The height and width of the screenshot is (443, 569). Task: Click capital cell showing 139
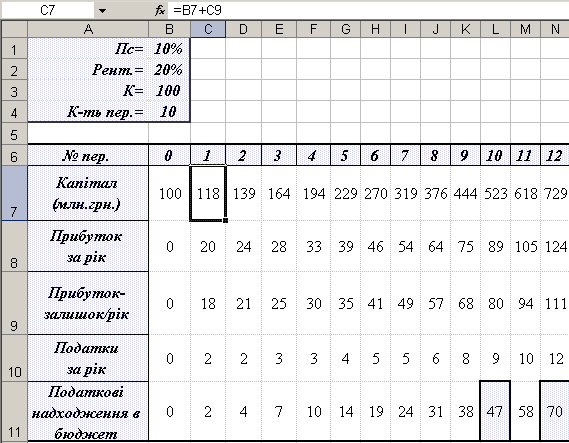(243, 193)
